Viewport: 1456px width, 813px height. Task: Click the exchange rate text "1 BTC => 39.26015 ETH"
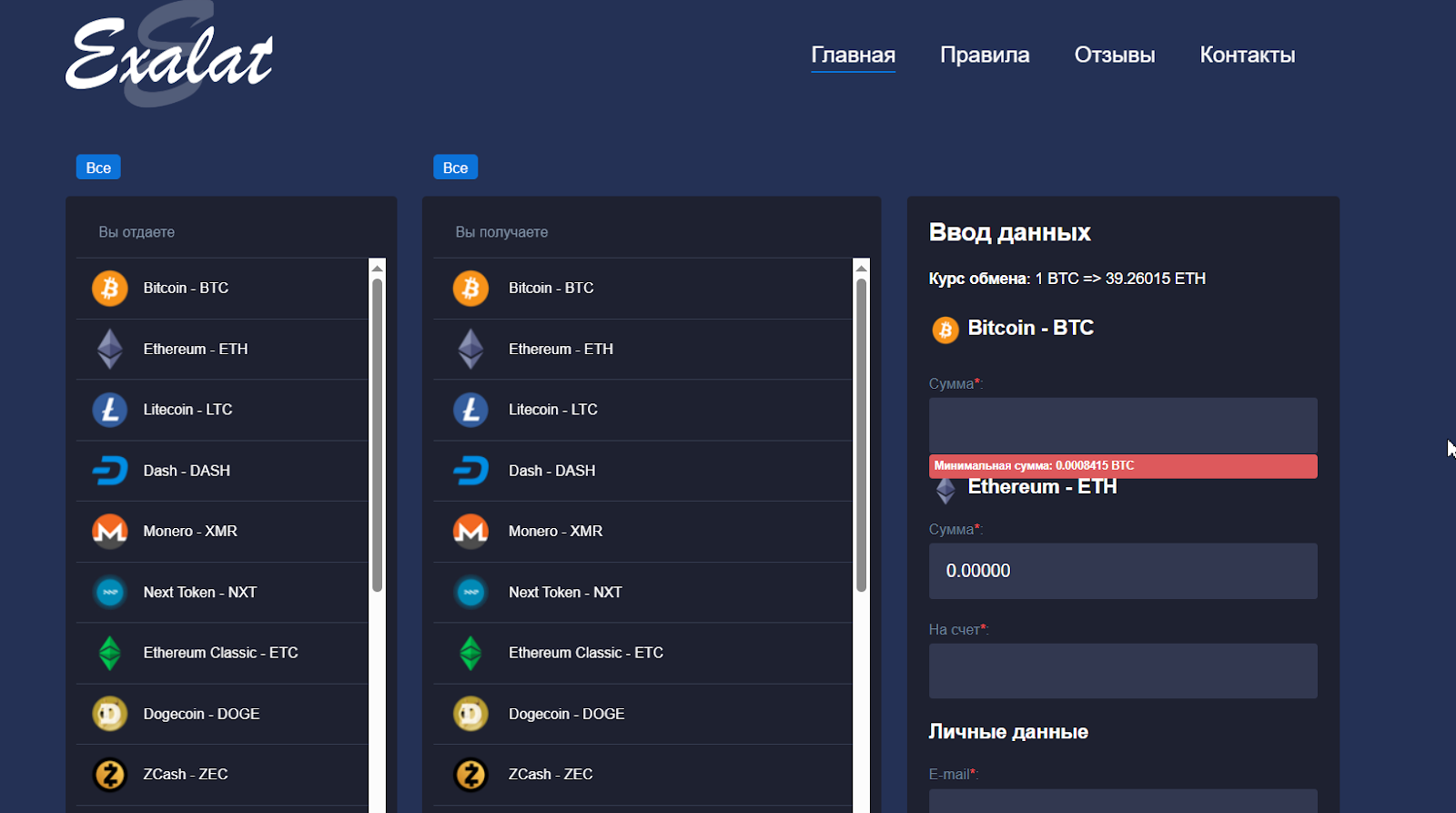1120,279
